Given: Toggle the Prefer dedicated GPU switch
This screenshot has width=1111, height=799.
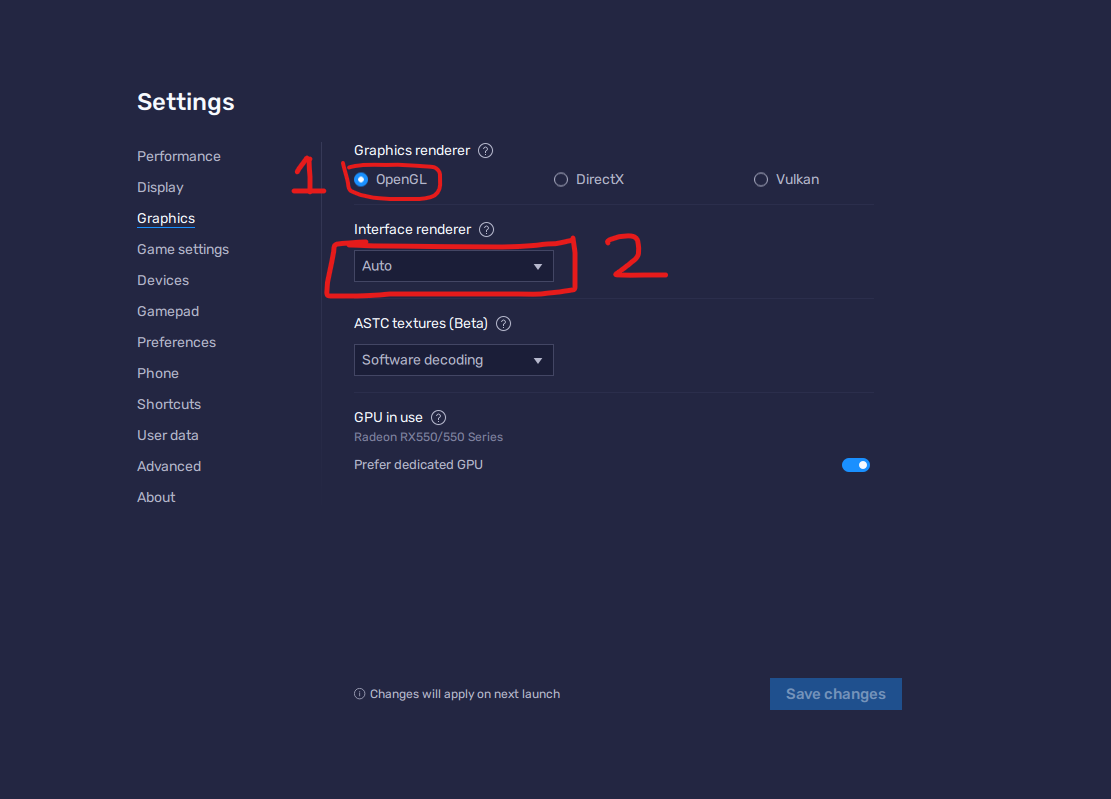Looking at the screenshot, I should pos(856,465).
